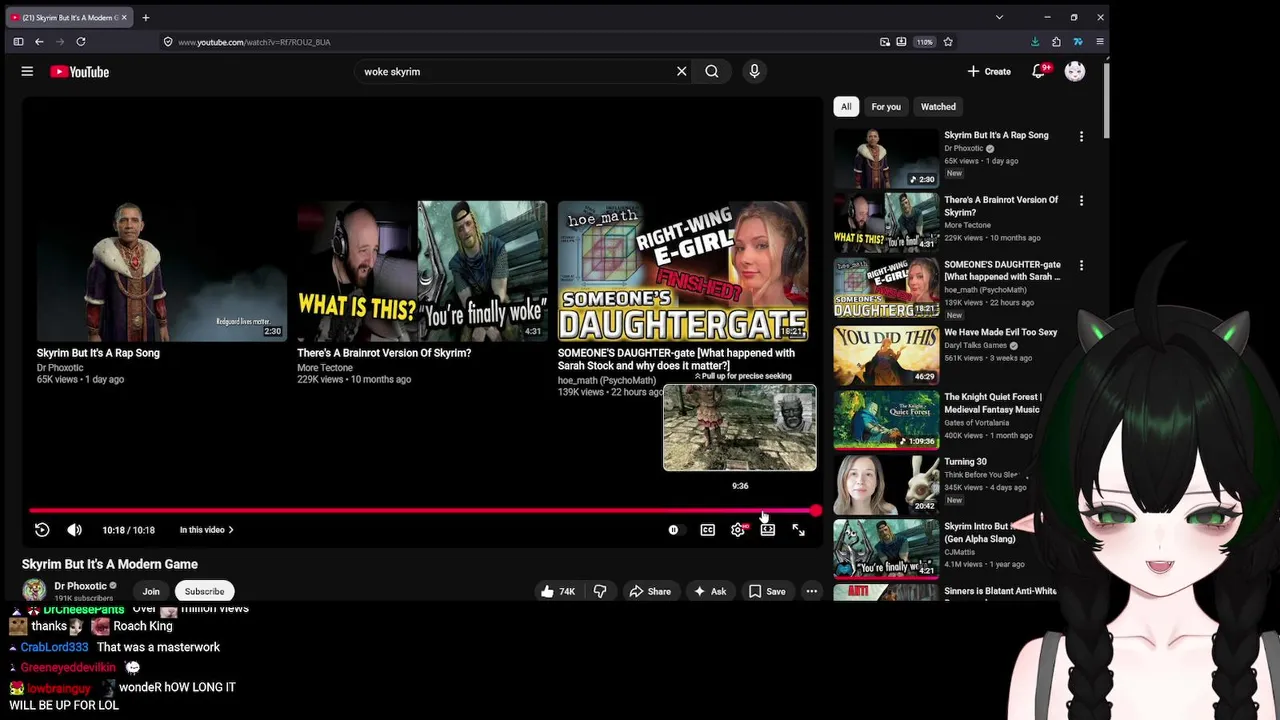The height and width of the screenshot is (720, 1280).
Task: Open options for 'There's A Brainrot Version' sidebar video
Action: pos(1081,201)
